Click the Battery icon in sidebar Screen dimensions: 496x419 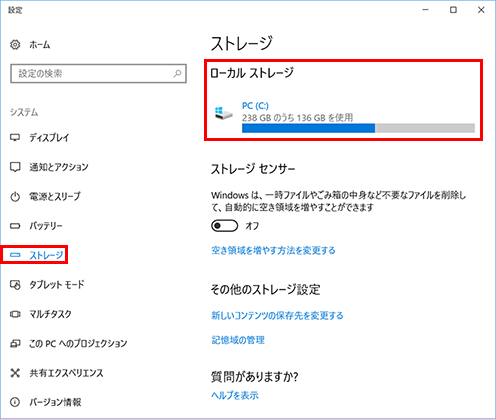(x=15, y=226)
